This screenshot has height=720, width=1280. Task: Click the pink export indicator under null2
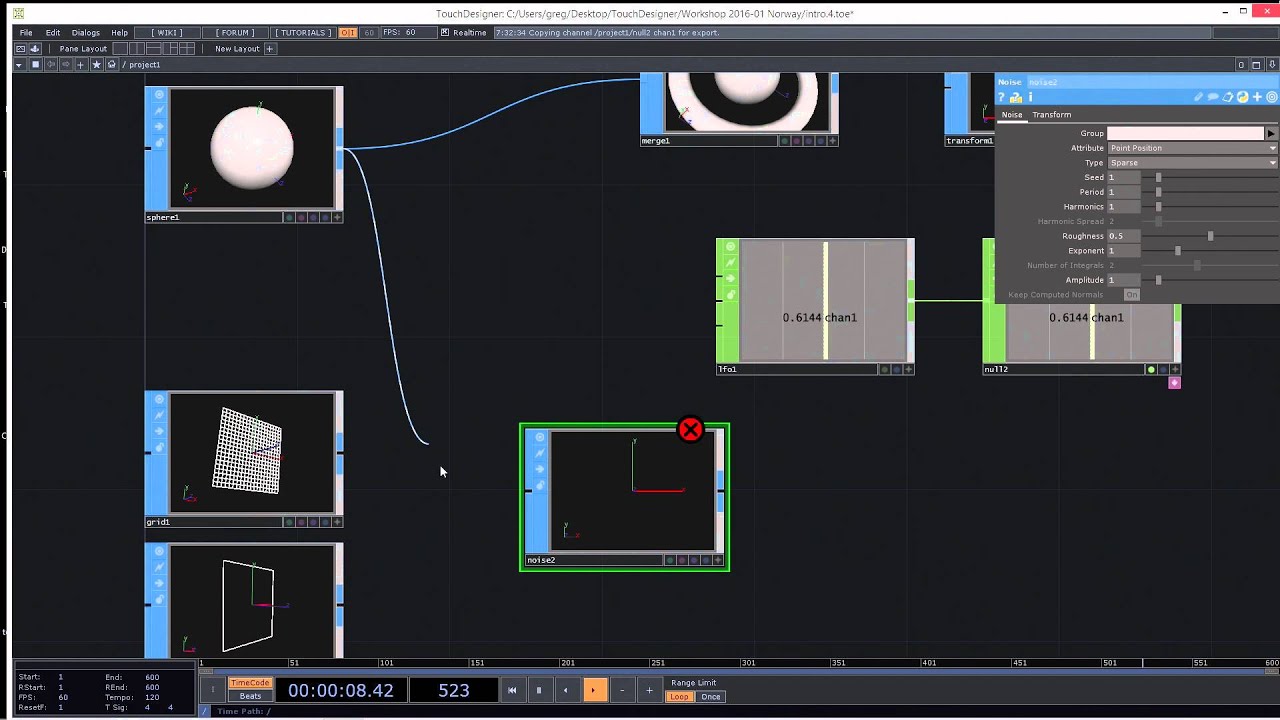coord(1174,382)
